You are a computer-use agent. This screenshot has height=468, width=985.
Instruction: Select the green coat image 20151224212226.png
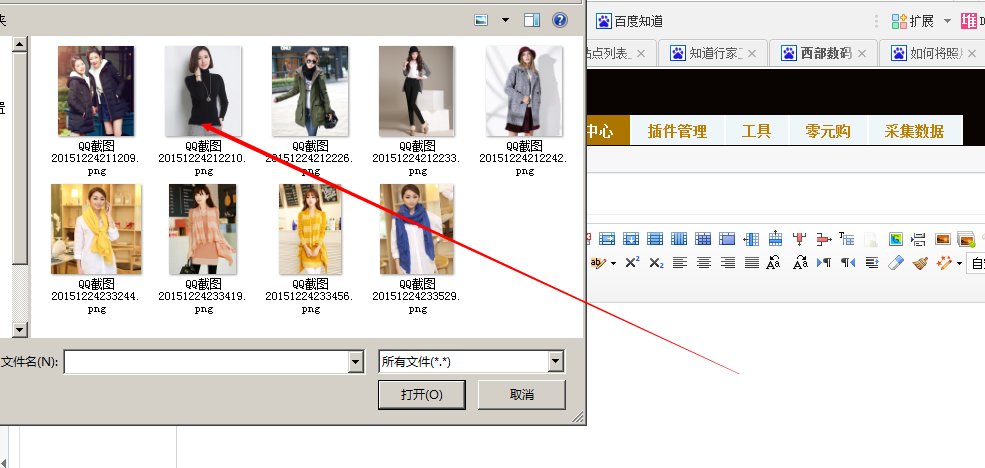coord(310,91)
